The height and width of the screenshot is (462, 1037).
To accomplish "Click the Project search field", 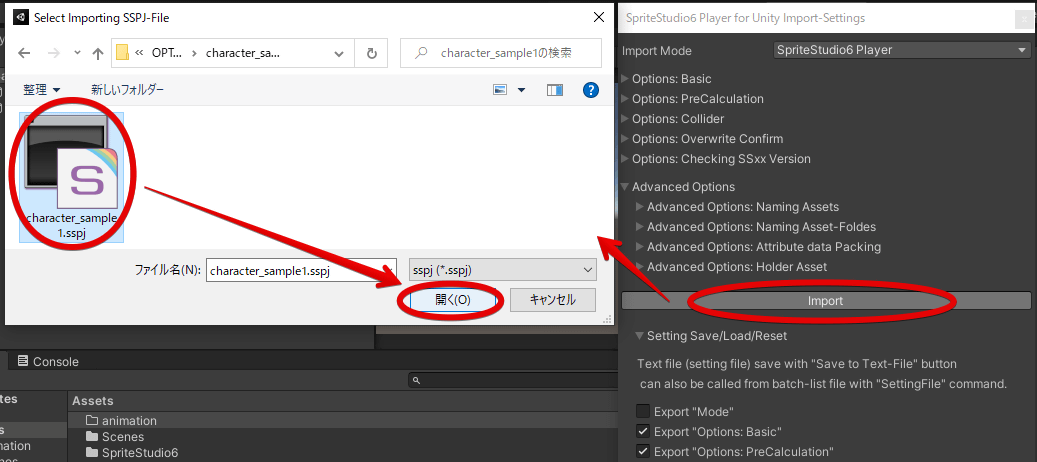I will 511,380.
